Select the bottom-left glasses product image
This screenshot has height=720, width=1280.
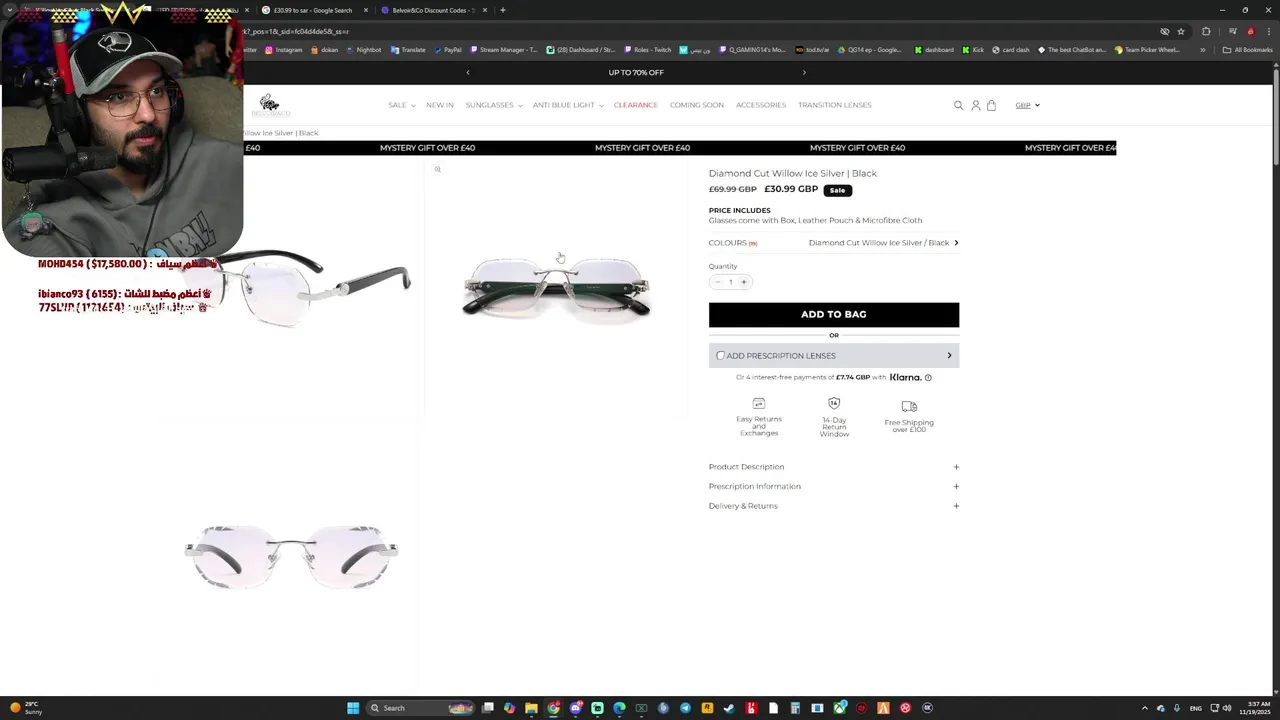291,556
